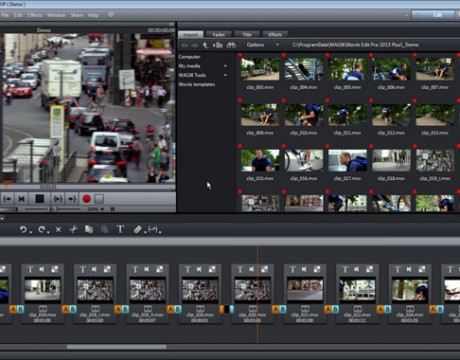Switch to the Fades tab
This screenshot has height=360, width=460.
click(x=218, y=34)
